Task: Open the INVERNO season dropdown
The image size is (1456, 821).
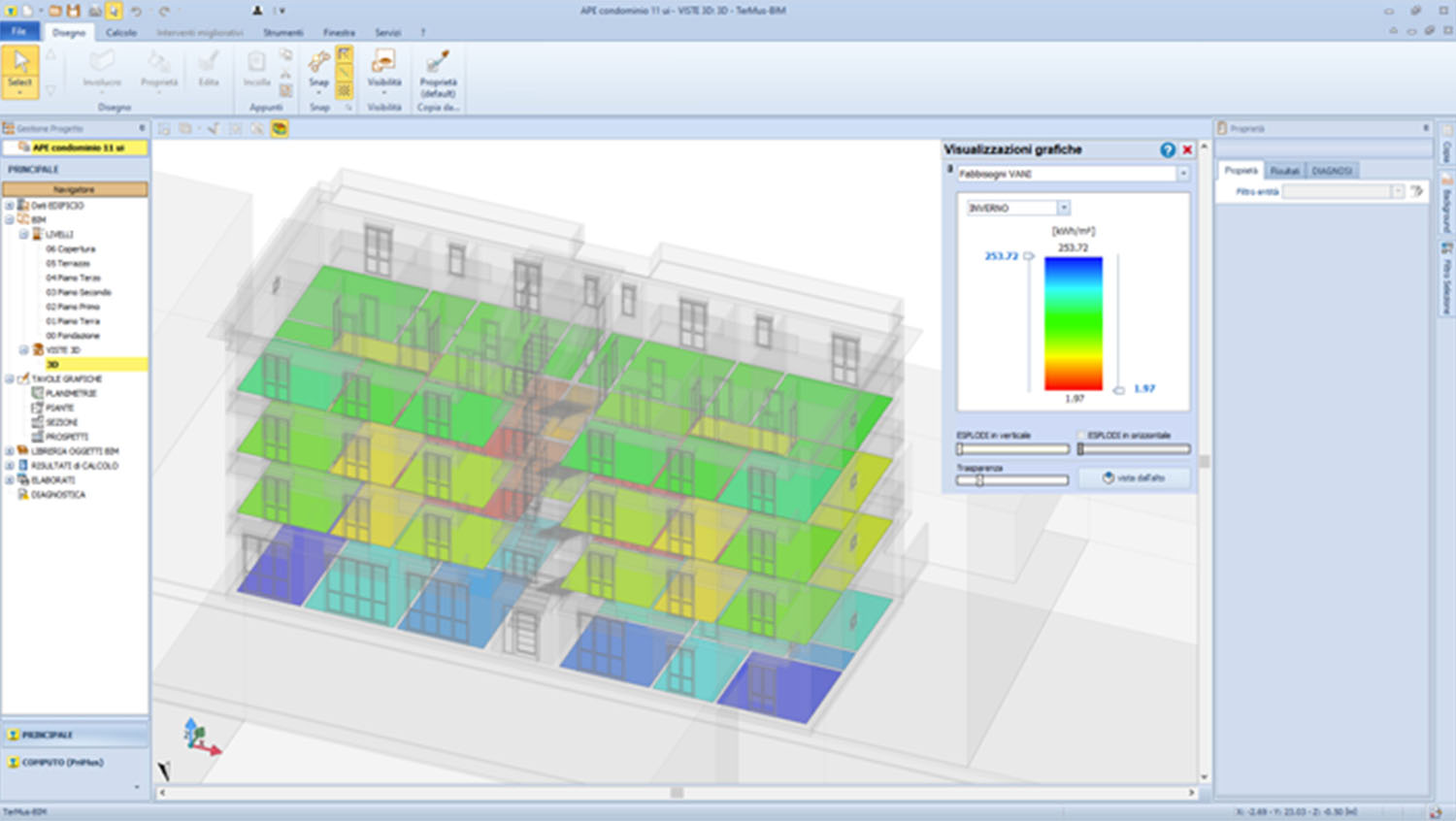Action: tap(1064, 208)
